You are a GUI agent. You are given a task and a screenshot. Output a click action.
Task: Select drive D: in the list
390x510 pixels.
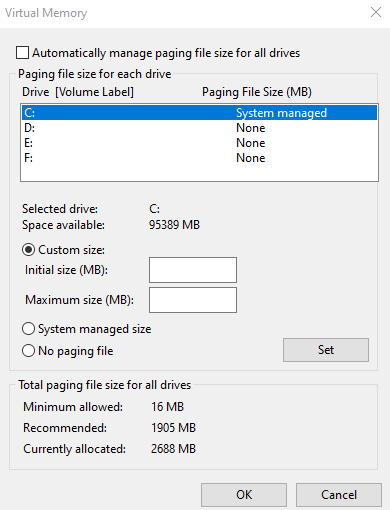pyautogui.click(x=199, y=128)
